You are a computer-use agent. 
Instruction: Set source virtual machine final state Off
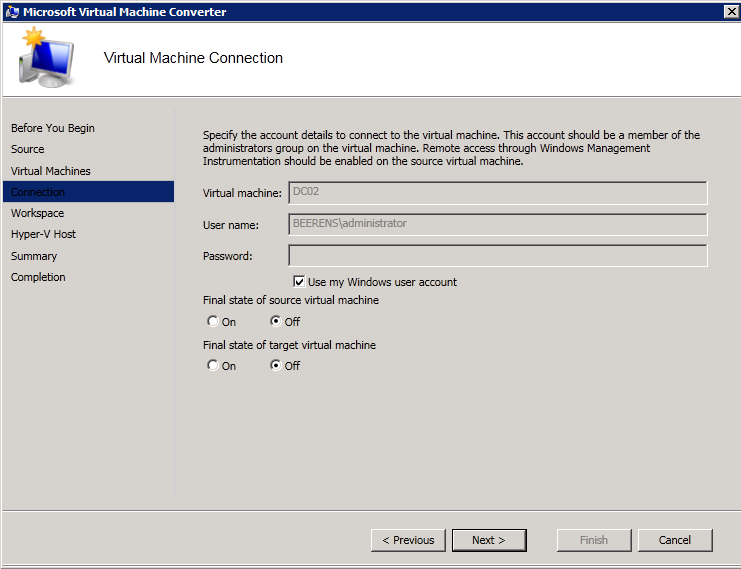pos(276,321)
